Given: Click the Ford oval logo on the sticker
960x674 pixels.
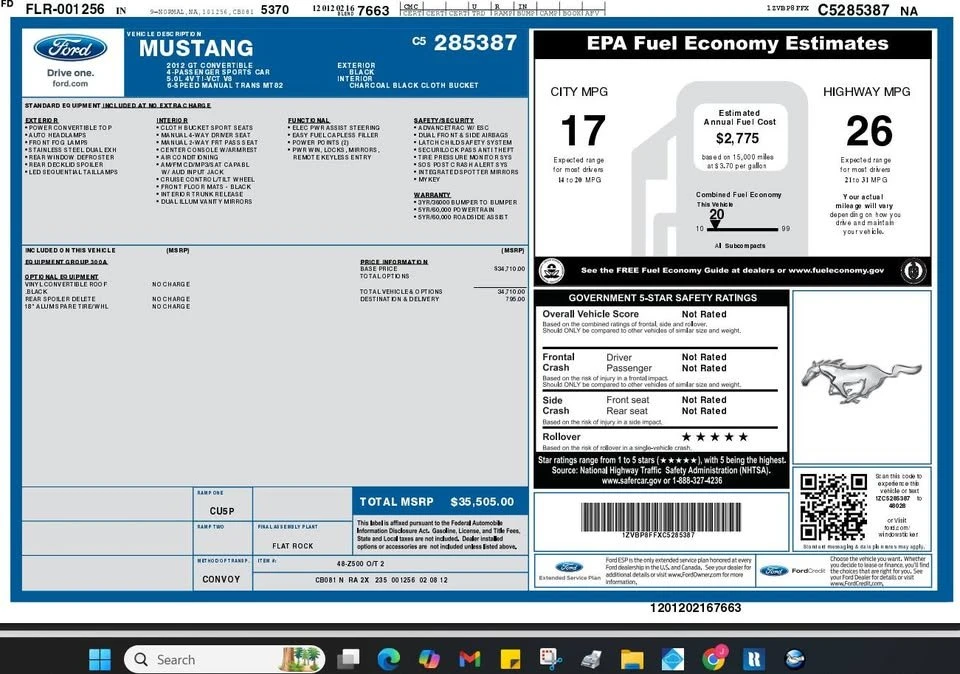Looking at the screenshot, I should (70, 49).
